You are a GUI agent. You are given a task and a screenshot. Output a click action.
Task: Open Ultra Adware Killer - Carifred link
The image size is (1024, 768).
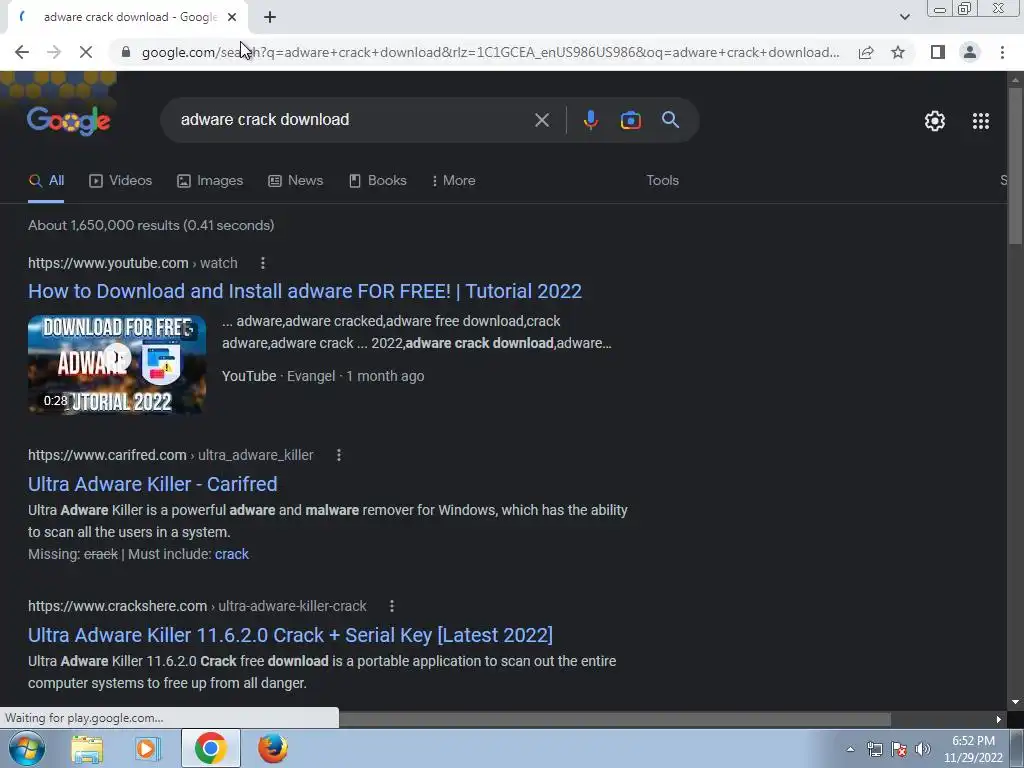coord(153,484)
